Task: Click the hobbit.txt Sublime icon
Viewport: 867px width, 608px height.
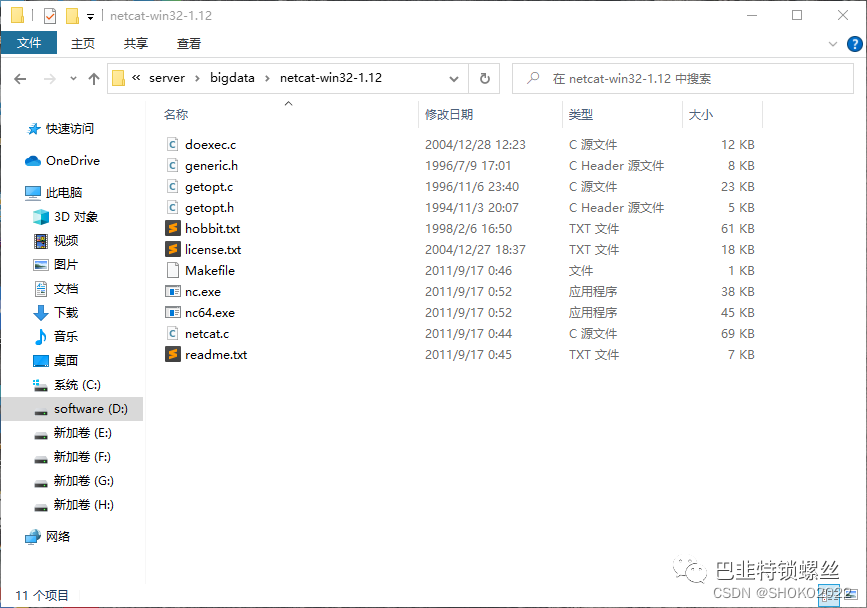Action: click(173, 228)
